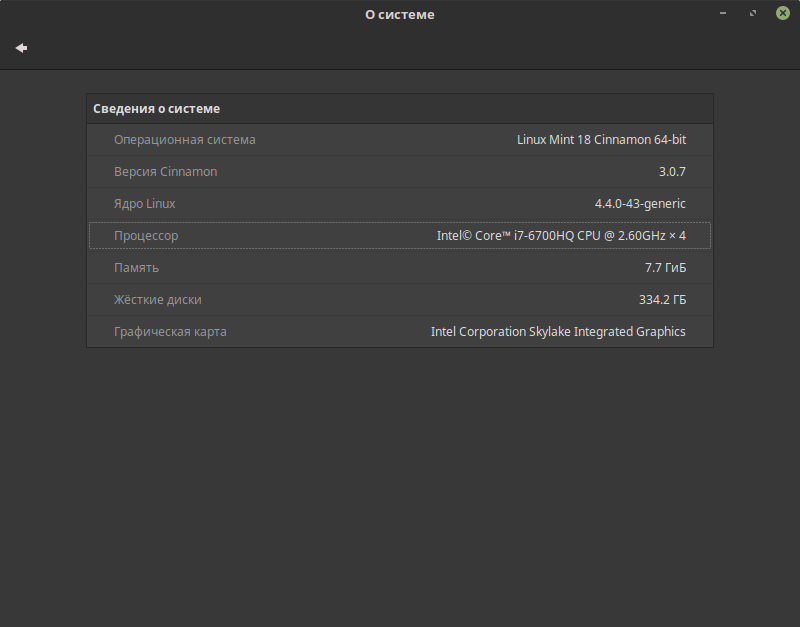The image size is (800, 627).
Task: Select the Версия Cinnamon label
Action: [166, 172]
